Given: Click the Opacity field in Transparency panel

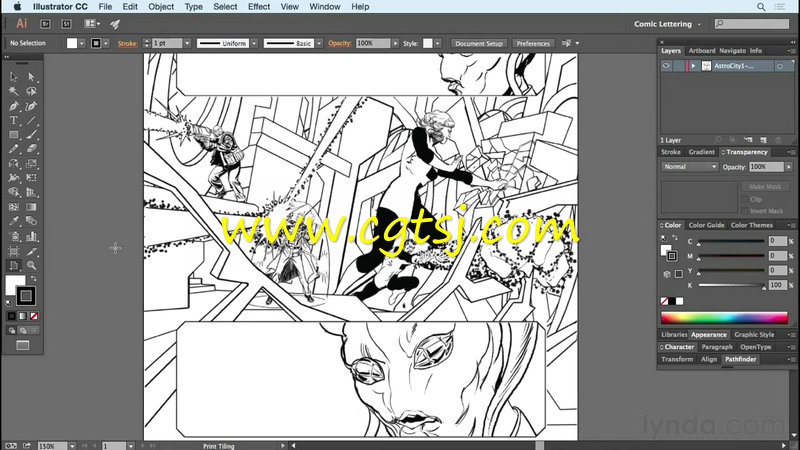Looking at the screenshot, I should (x=766, y=167).
